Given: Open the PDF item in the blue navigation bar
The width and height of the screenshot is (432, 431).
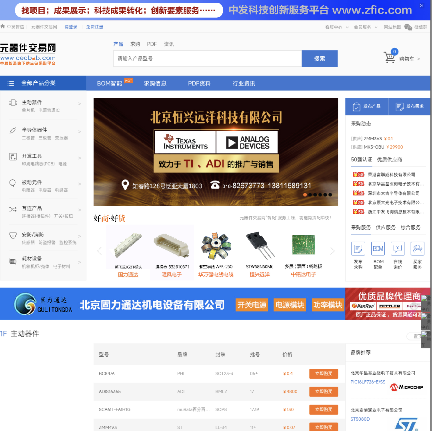Looking at the screenshot, I should (x=199, y=83).
